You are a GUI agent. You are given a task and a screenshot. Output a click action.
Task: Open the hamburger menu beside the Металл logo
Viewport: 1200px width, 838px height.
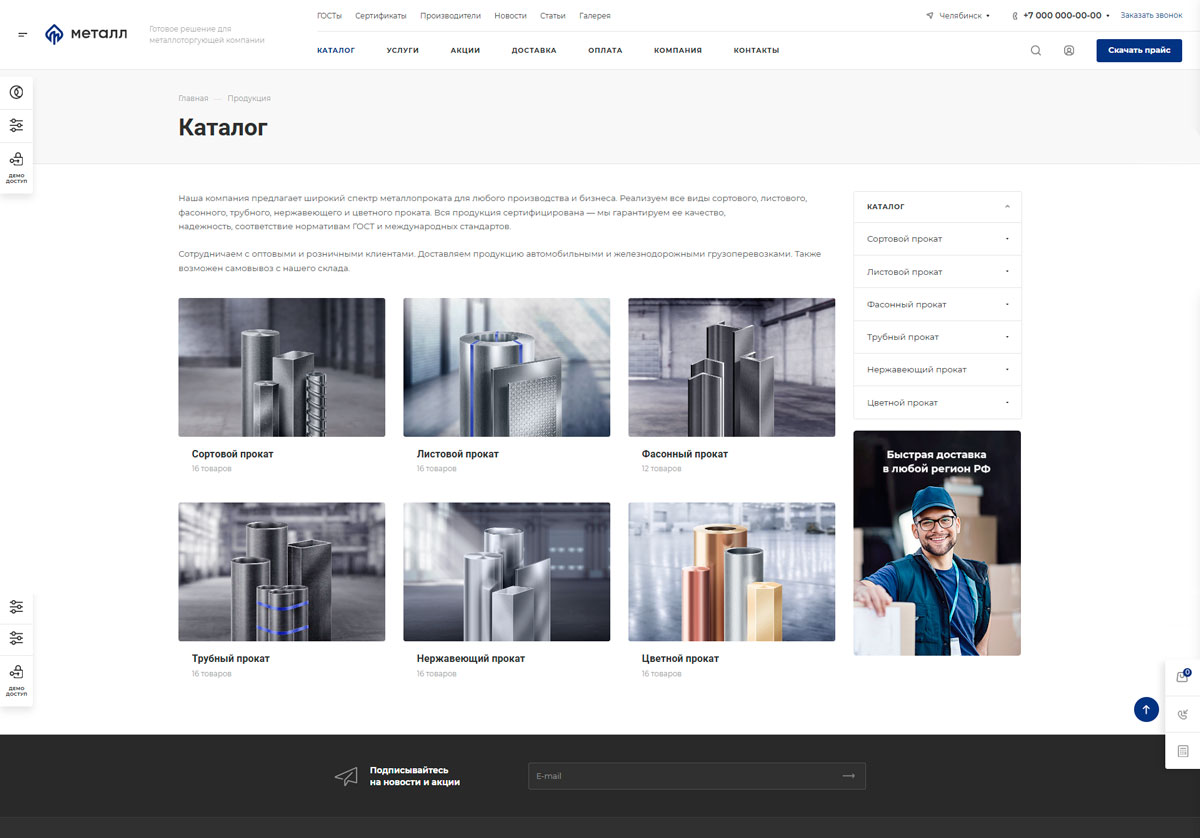23,35
